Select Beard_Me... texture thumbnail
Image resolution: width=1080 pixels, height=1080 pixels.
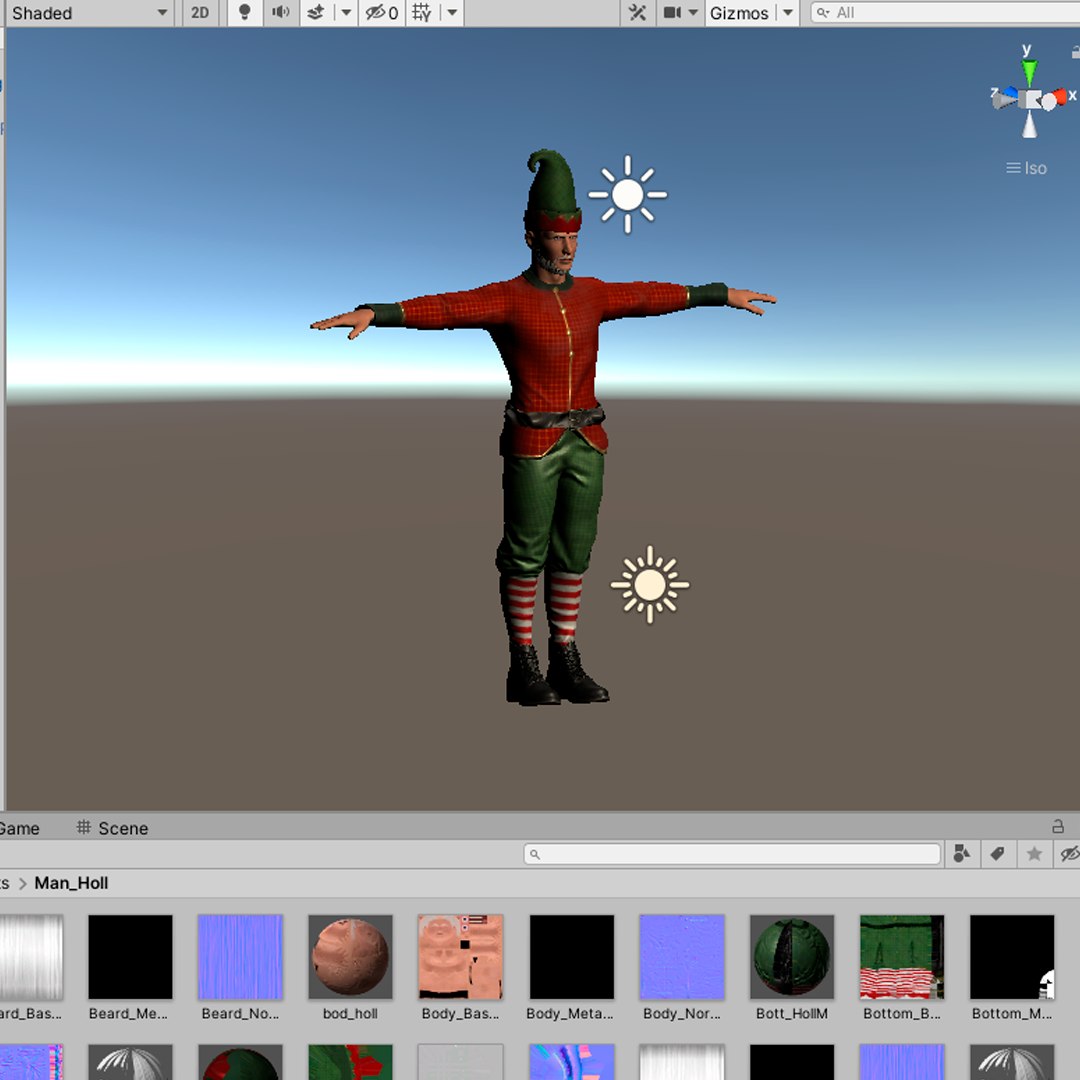(x=130, y=957)
